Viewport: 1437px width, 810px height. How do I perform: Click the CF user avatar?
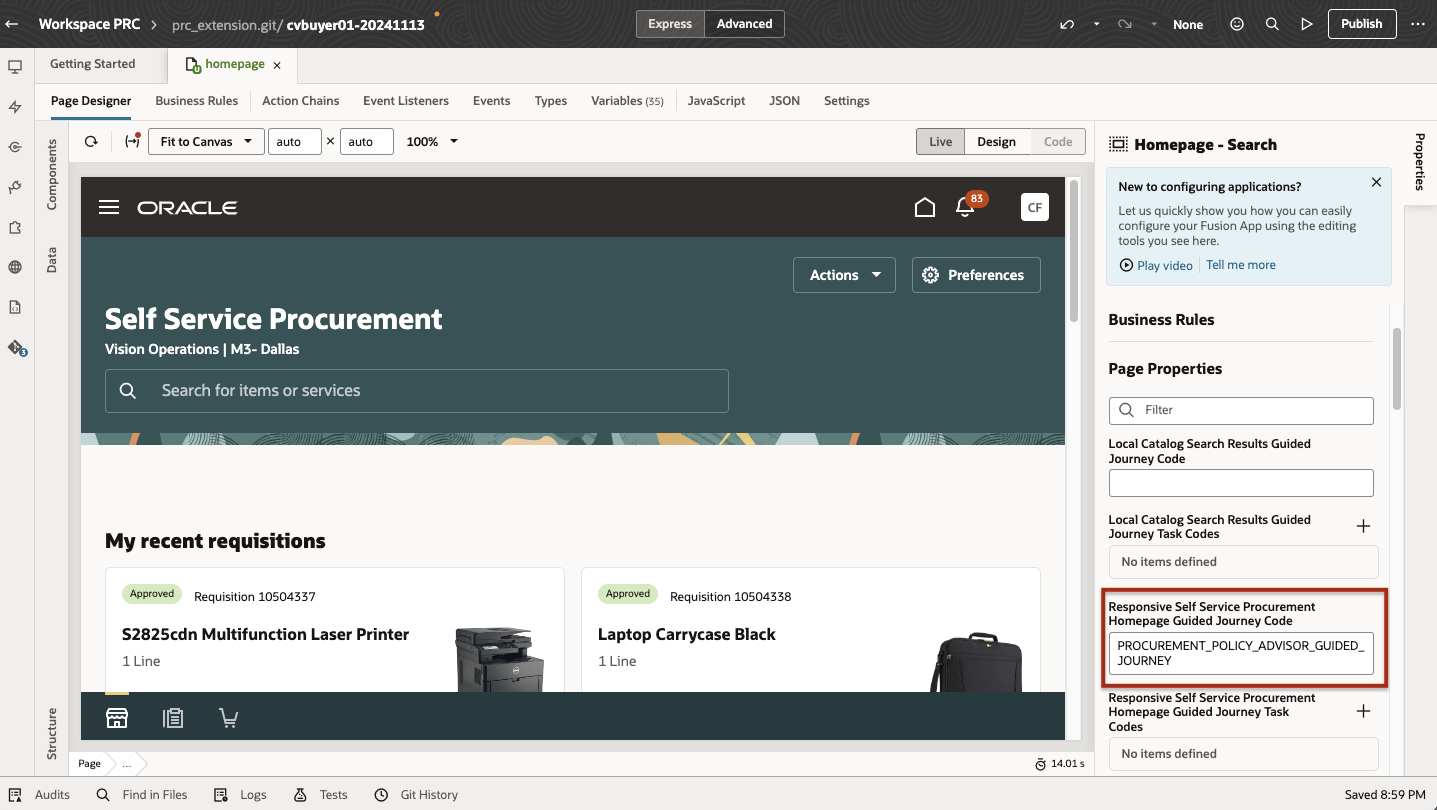tap(1035, 207)
